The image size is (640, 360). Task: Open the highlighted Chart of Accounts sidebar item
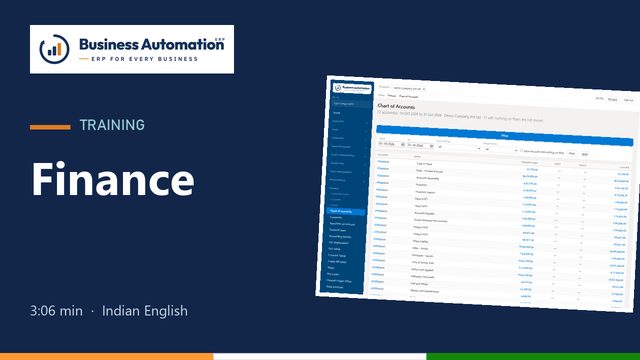coord(346,211)
